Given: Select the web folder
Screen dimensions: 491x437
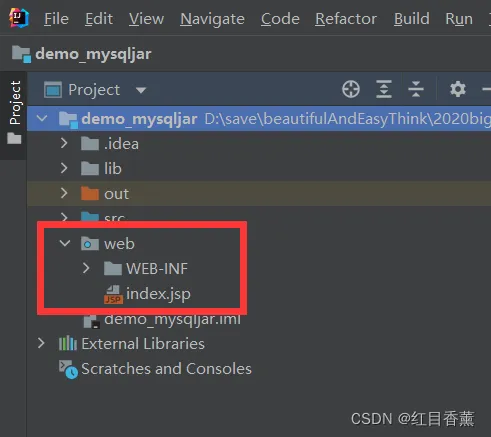Looking at the screenshot, I should coord(119,244).
